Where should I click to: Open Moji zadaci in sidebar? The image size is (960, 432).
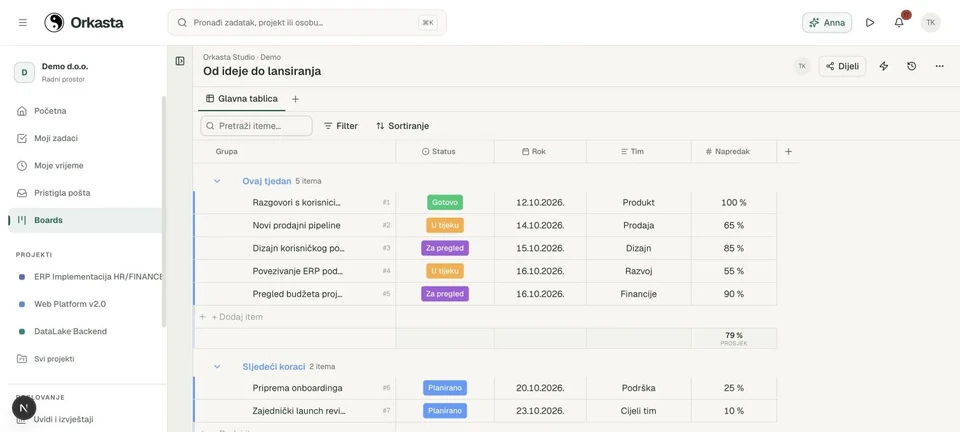click(85, 138)
